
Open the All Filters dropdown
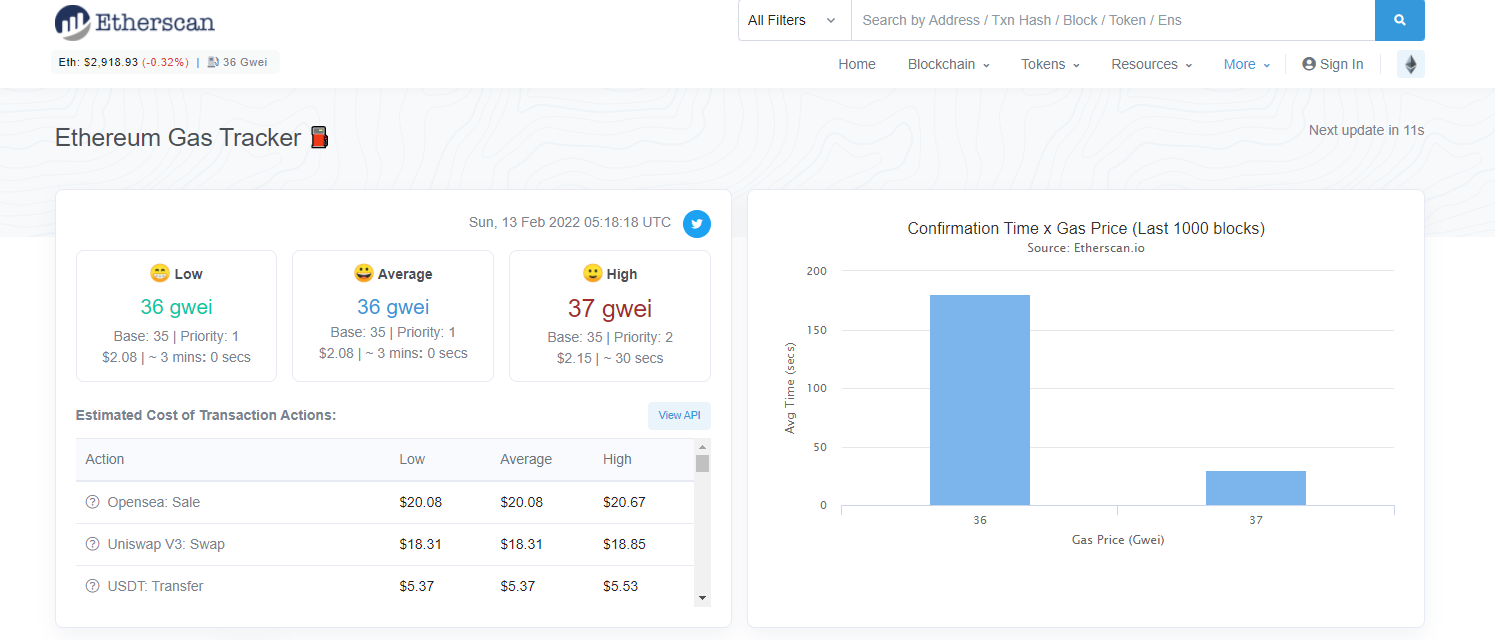(794, 20)
